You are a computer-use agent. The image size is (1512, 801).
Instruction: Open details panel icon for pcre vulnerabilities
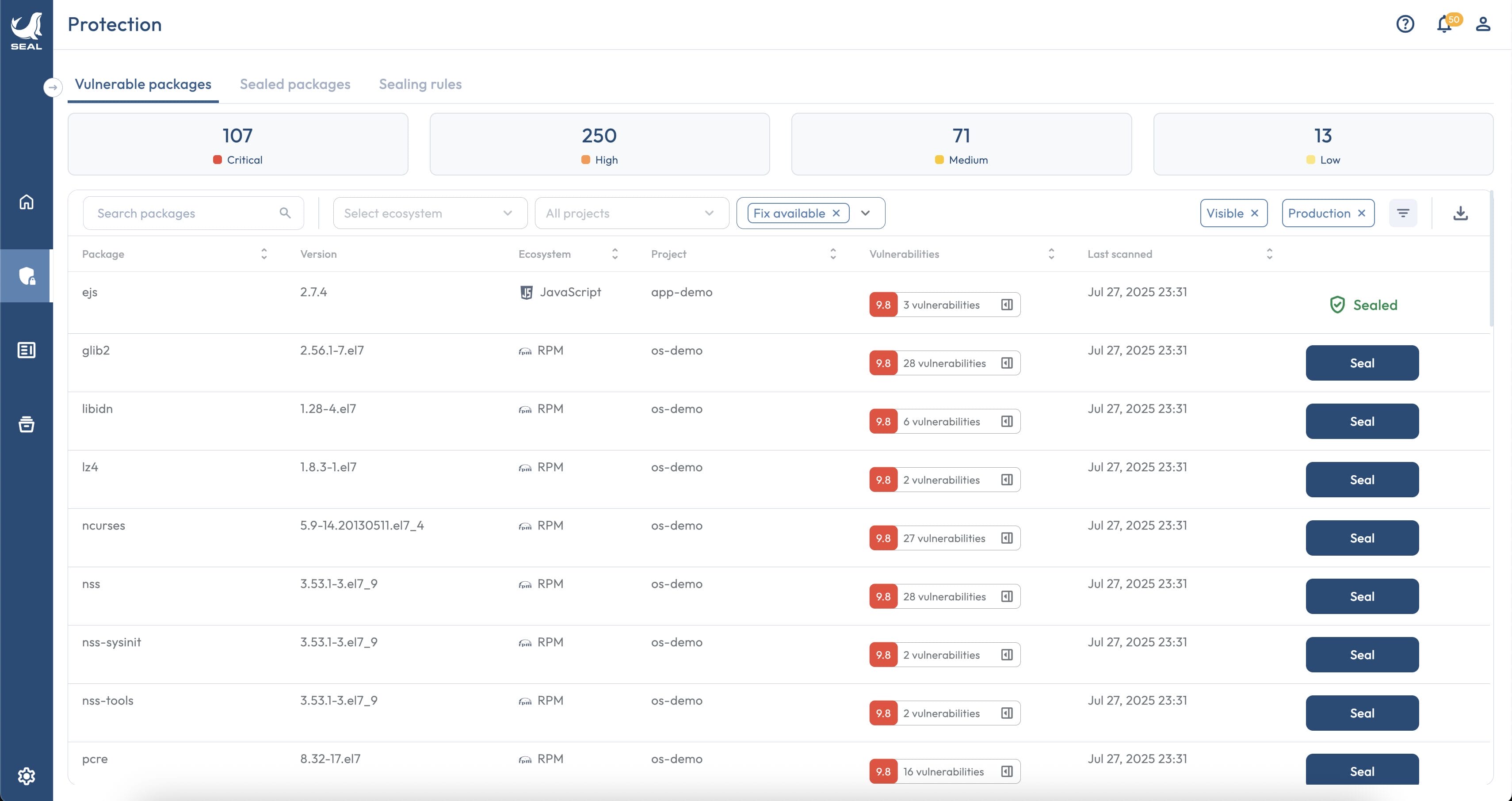pyautogui.click(x=1007, y=772)
